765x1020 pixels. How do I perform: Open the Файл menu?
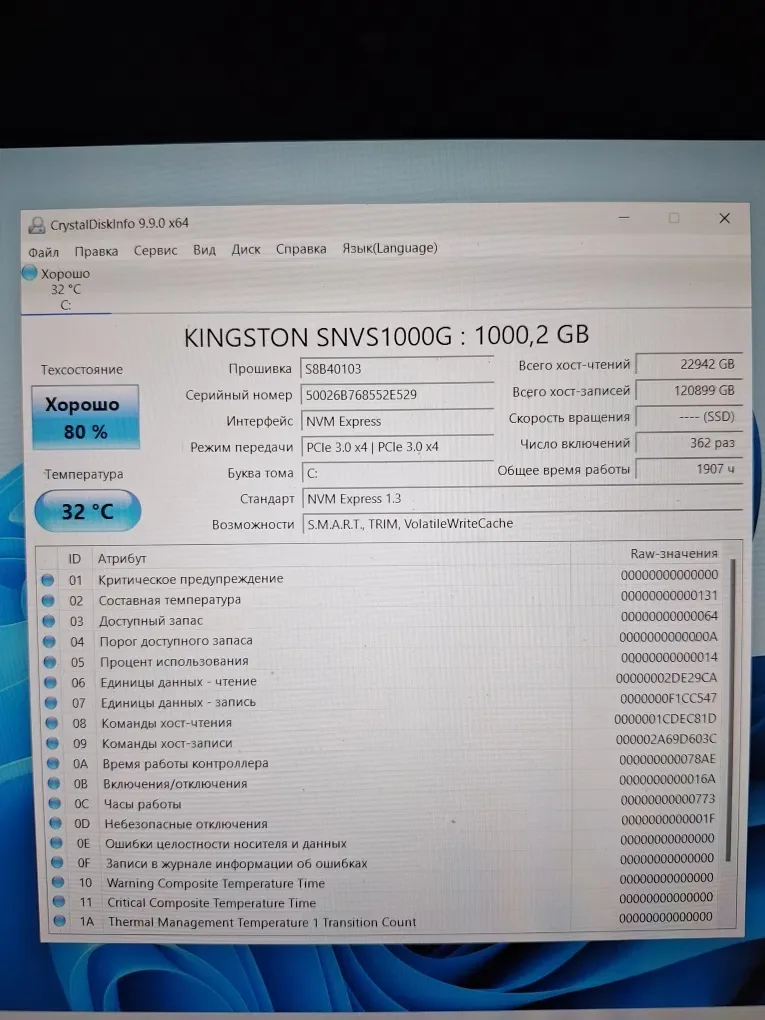click(x=44, y=252)
